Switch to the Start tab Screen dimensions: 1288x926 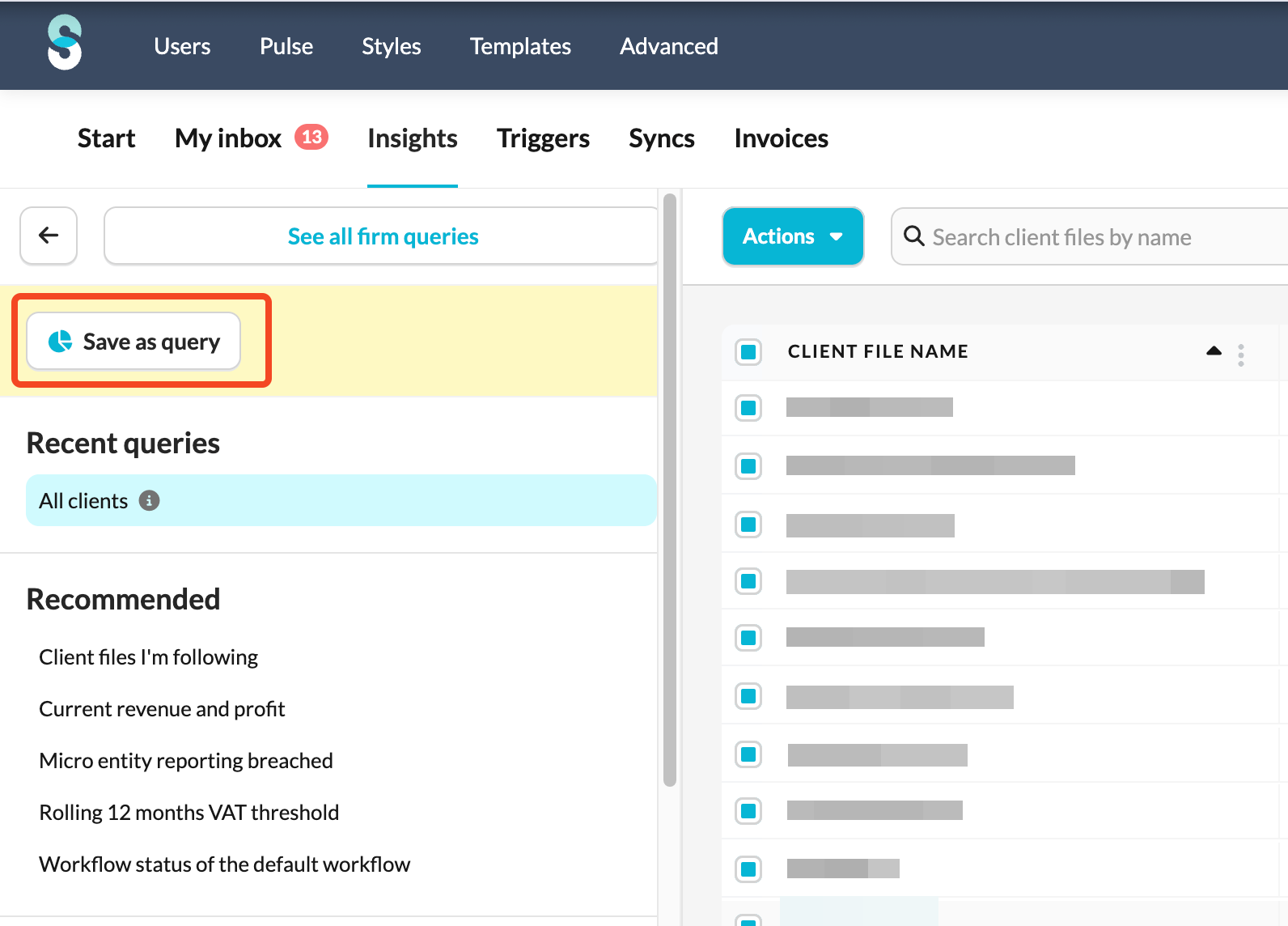tap(107, 138)
